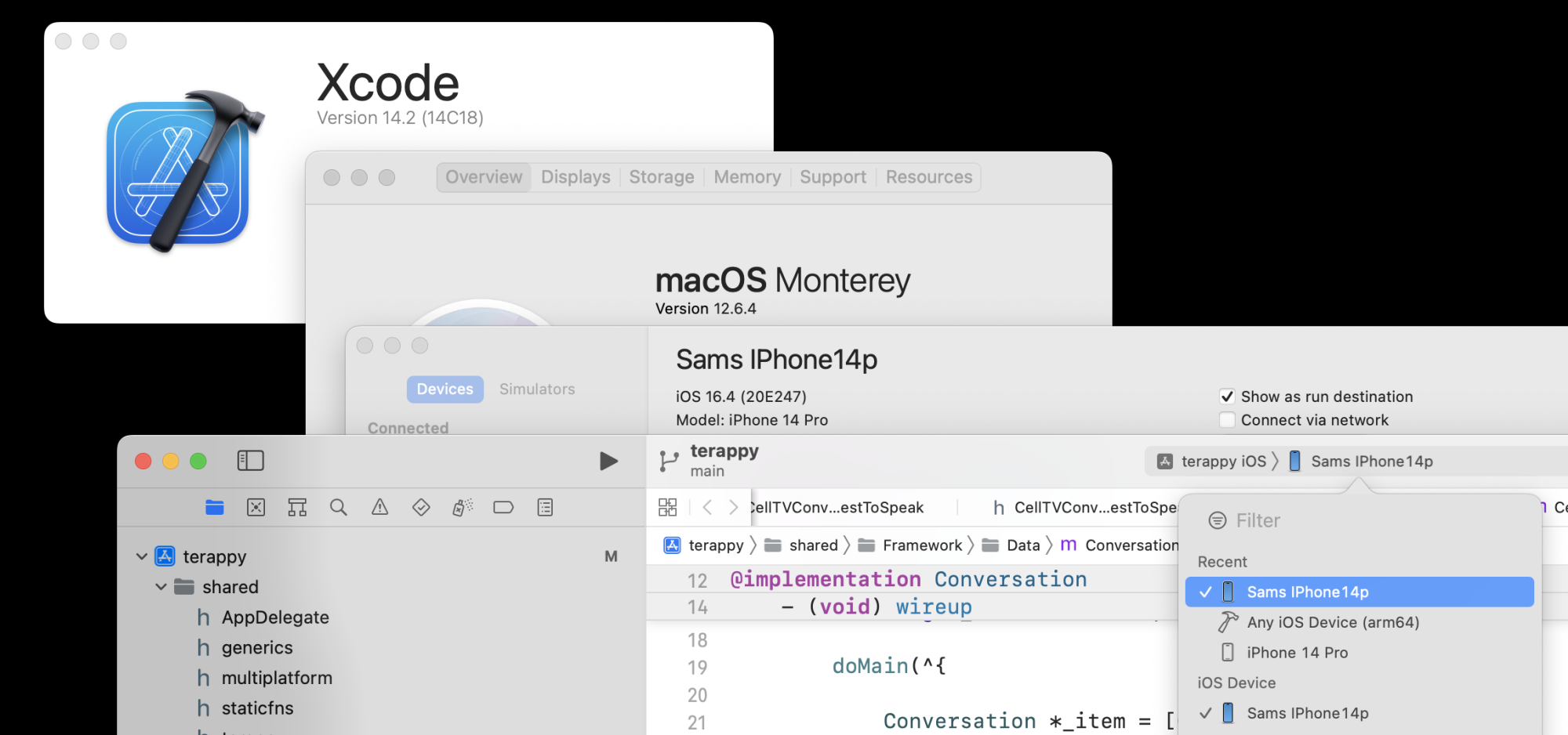Click the @implementation Conversation code line
Screen dimensions: 1568x735
(908, 579)
